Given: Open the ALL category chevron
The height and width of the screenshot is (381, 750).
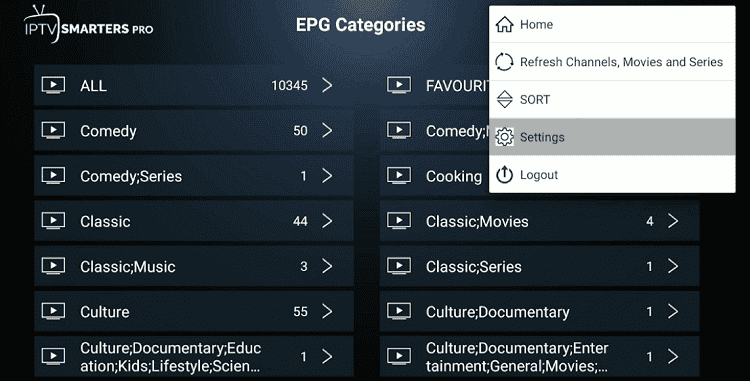Looking at the screenshot, I should pos(327,86).
